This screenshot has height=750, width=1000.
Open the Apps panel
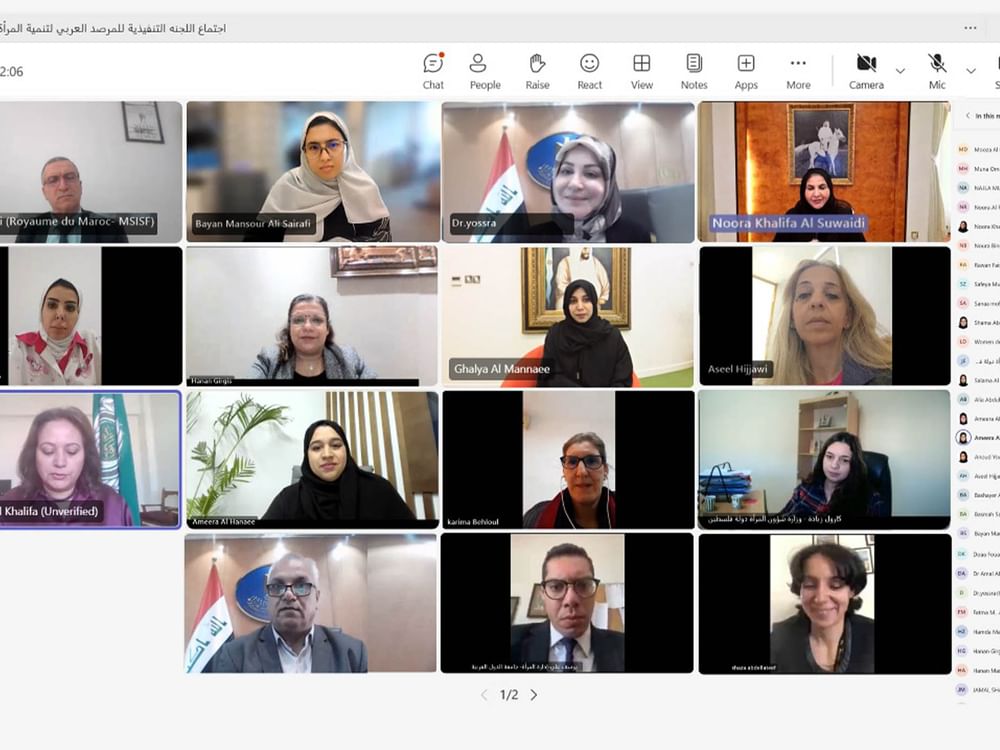tap(745, 70)
